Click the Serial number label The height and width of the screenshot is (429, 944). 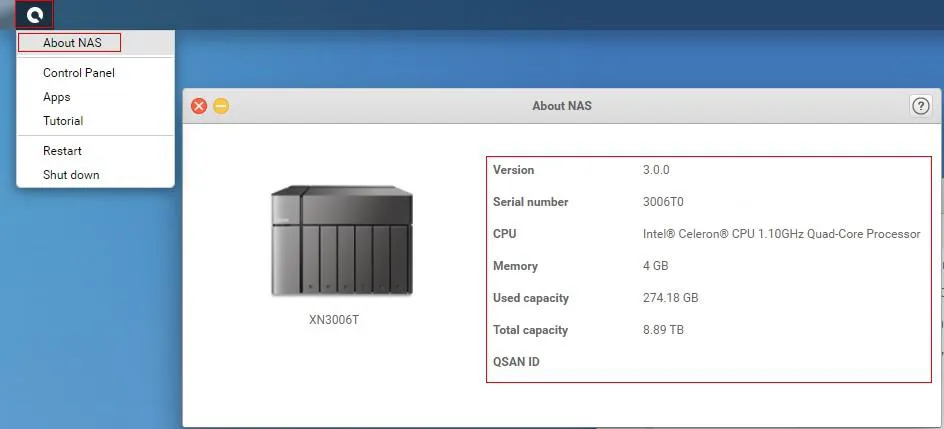[x=530, y=202]
